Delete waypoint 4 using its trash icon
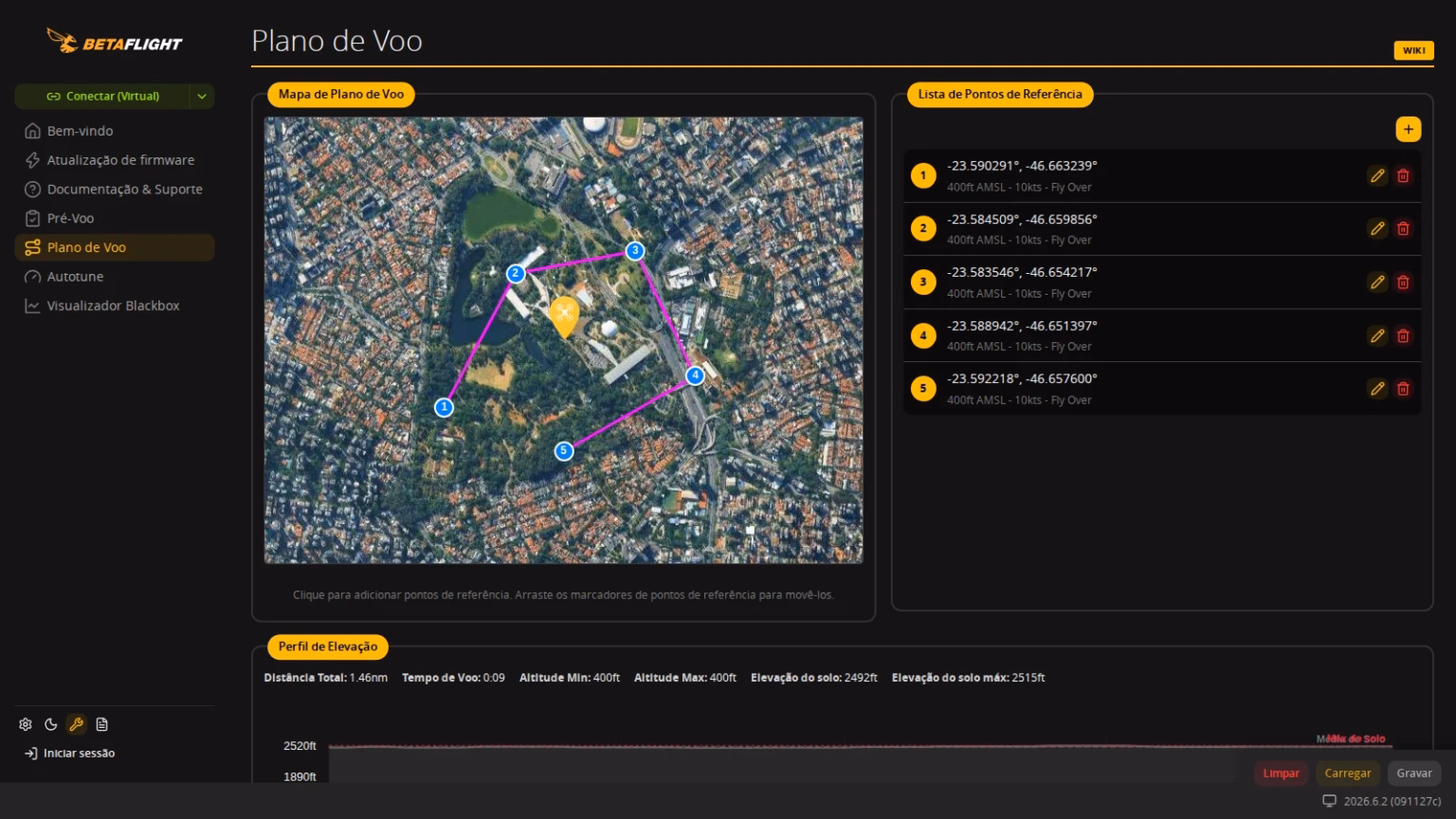 (x=1403, y=336)
